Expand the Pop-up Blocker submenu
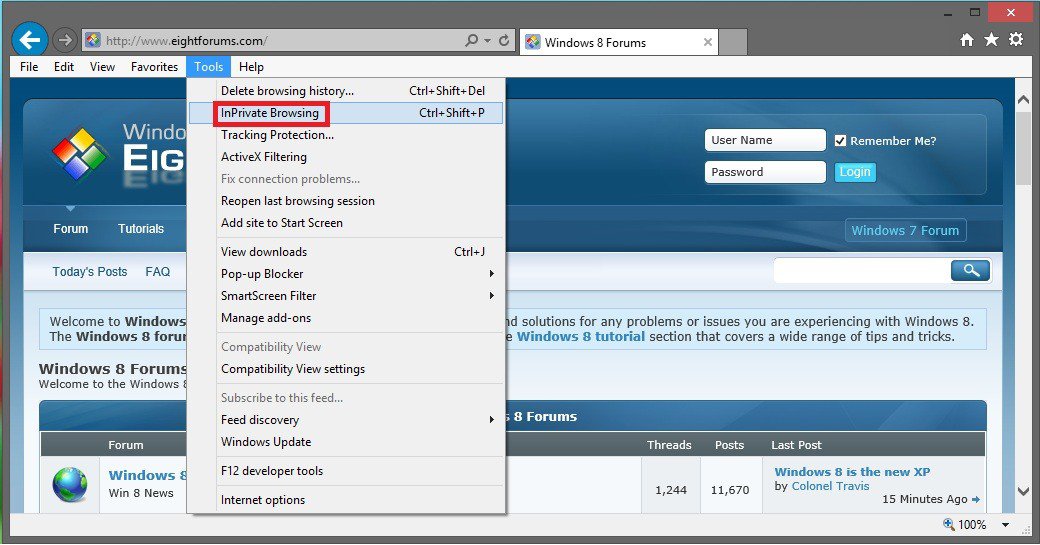 click(491, 274)
